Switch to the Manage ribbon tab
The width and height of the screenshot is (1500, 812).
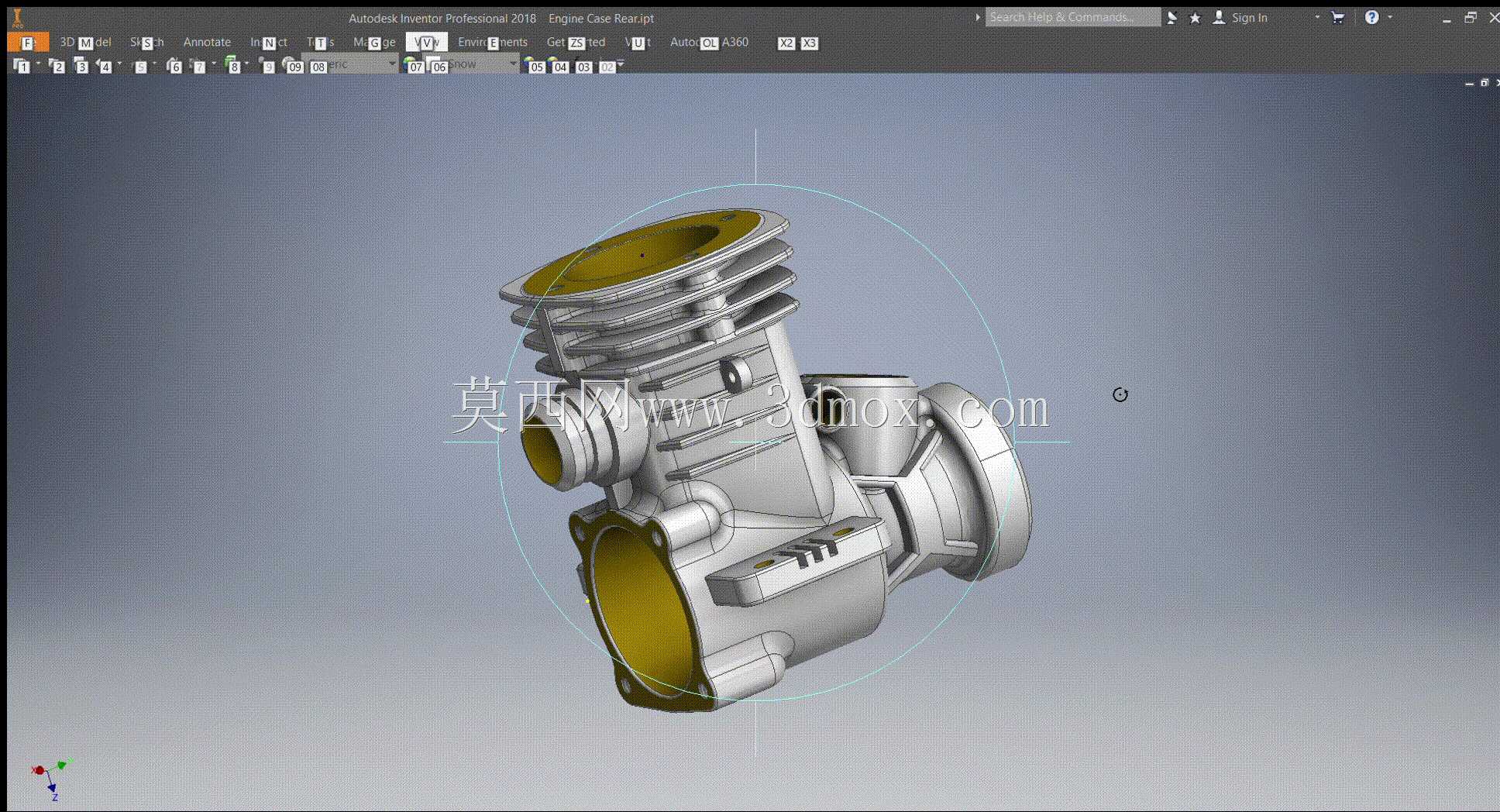[x=374, y=42]
